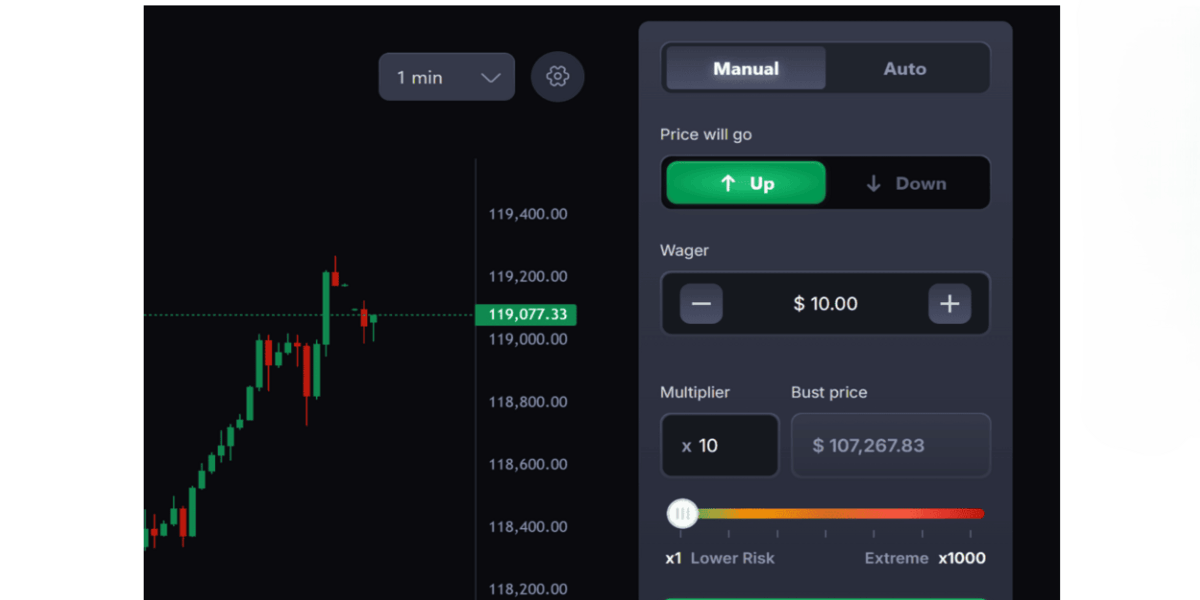Click the minus icon to decrease the wager

click(701, 304)
